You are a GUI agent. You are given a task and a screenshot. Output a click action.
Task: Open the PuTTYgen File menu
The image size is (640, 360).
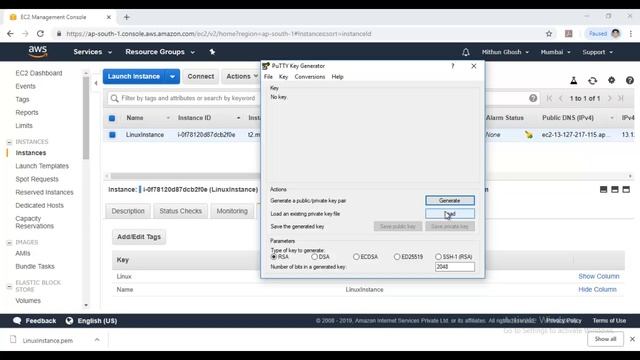pyautogui.click(x=268, y=77)
